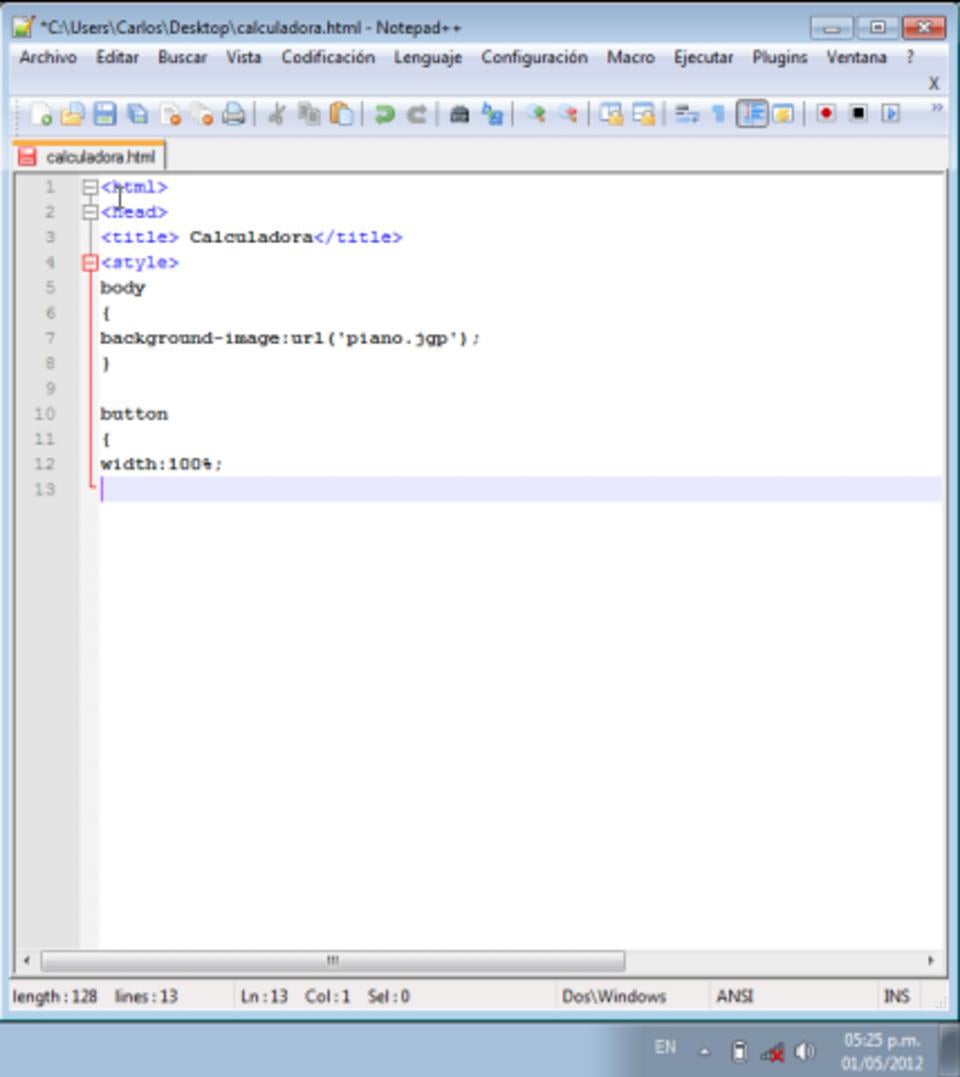Zoom in with the magnifier plus icon
The image size is (960, 1077).
tap(536, 114)
